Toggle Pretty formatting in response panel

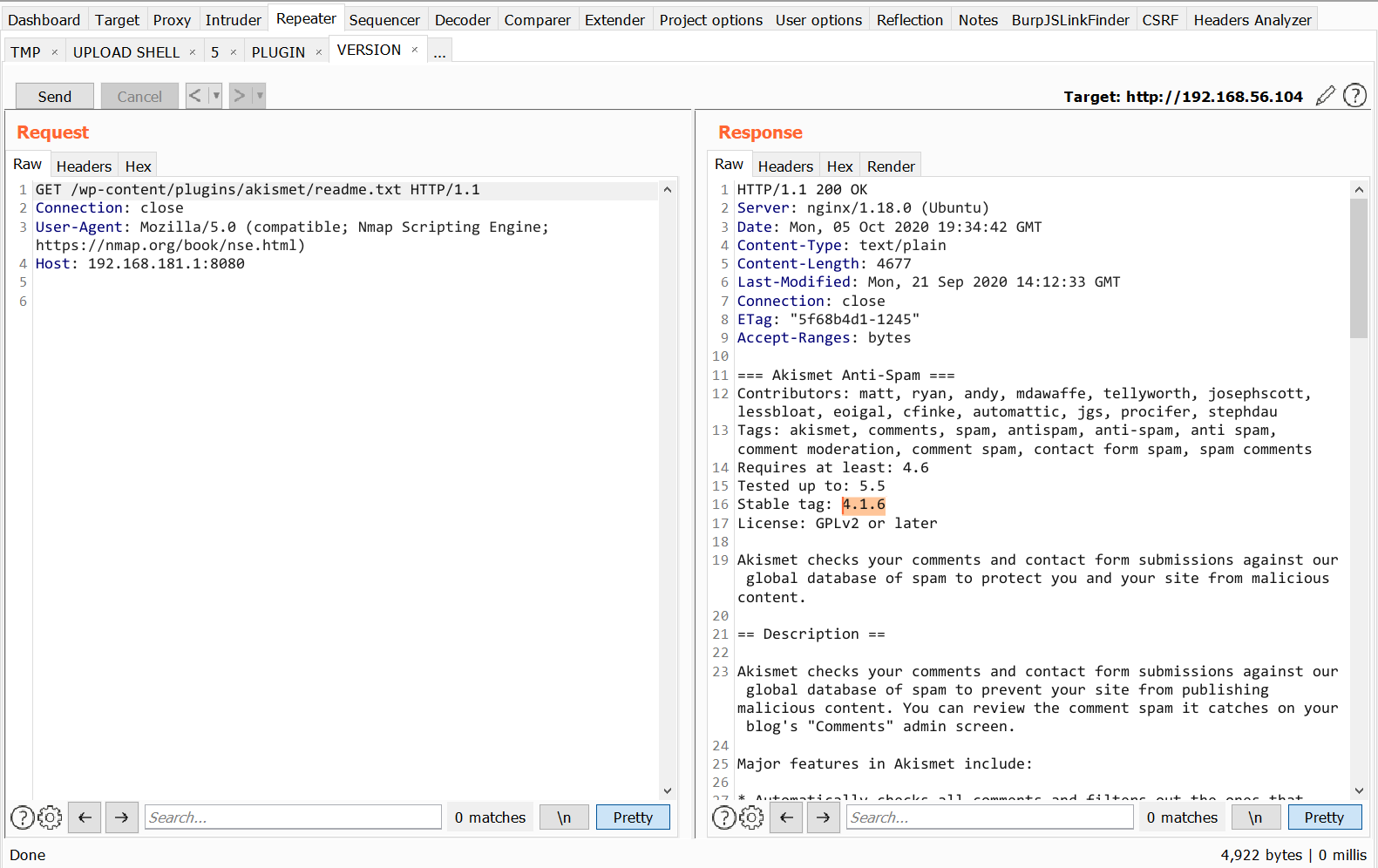tap(1323, 817)
